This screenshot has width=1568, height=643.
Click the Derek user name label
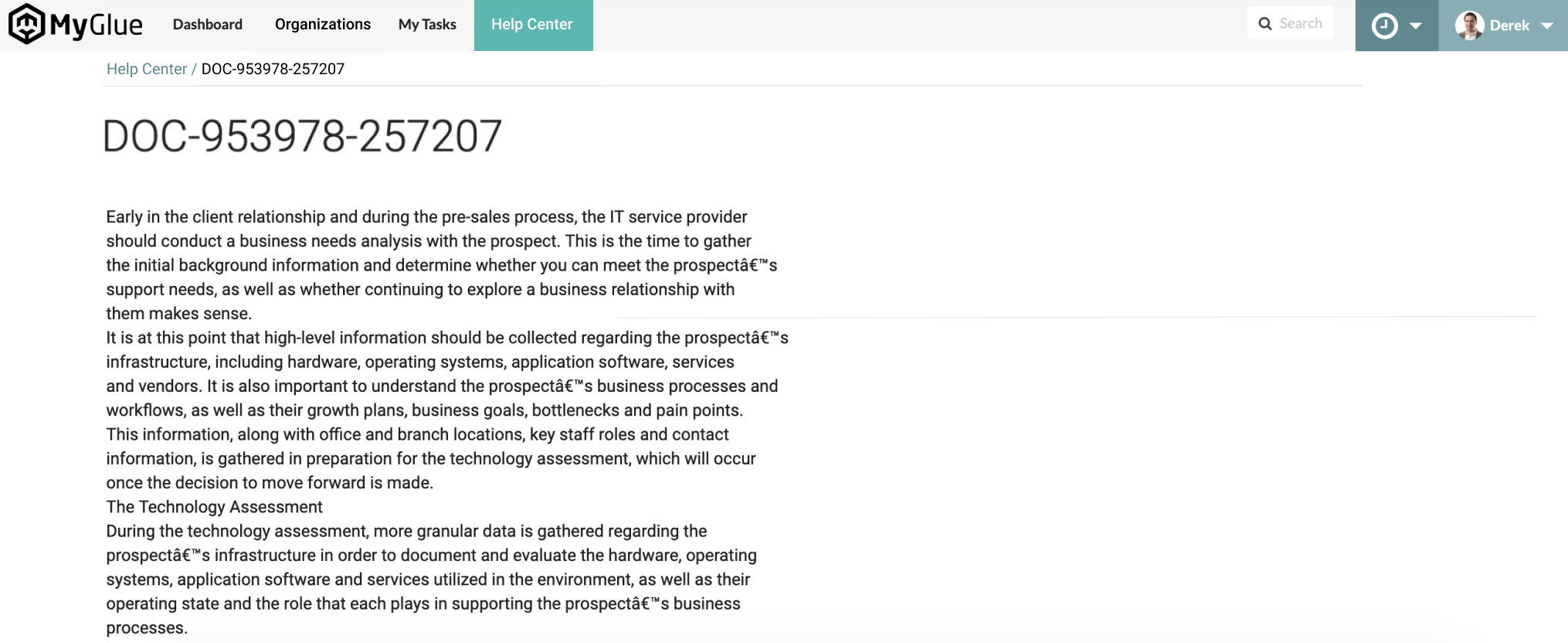(1509, 26)
